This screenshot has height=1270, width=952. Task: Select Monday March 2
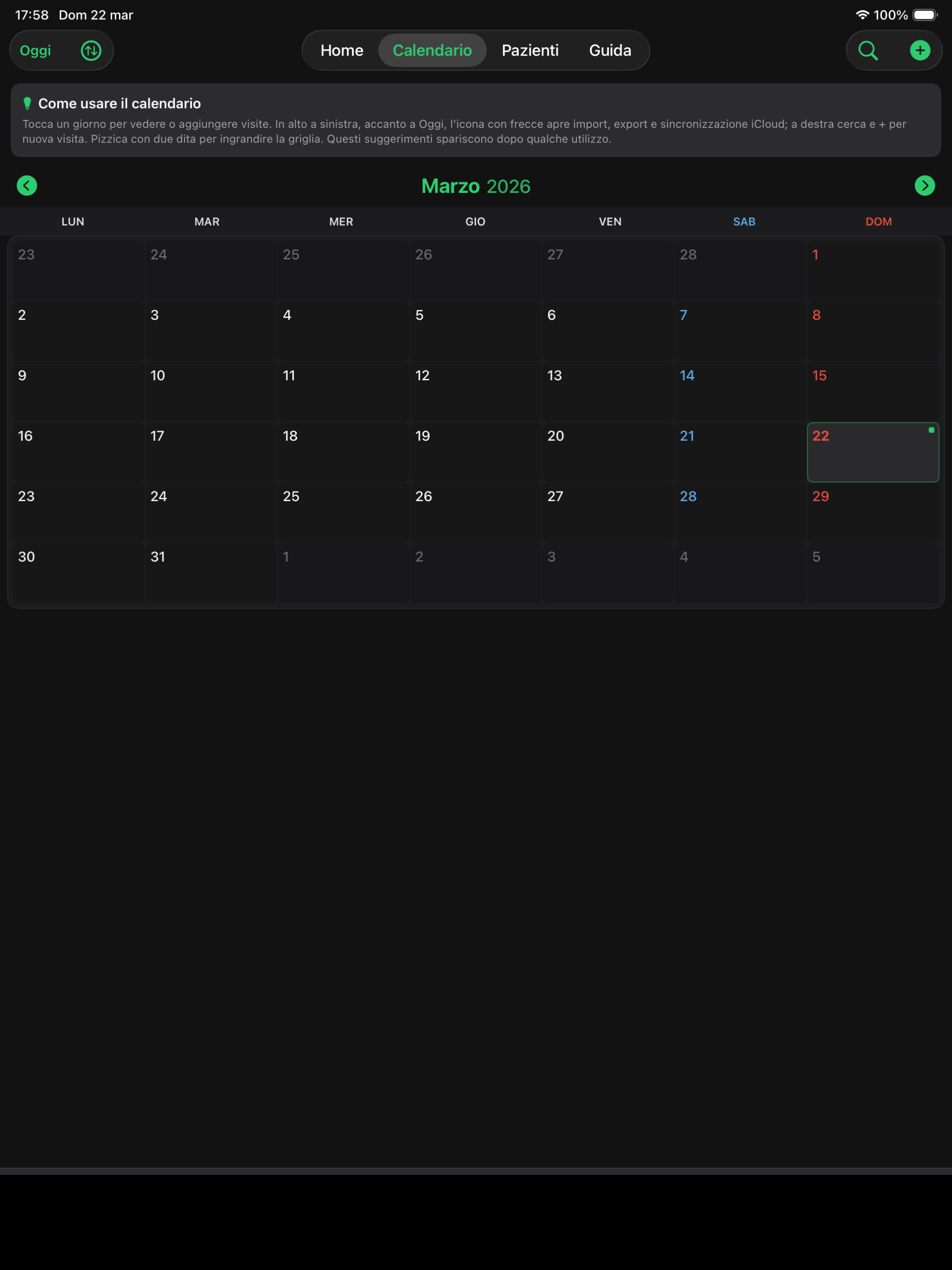pos(78,331)
